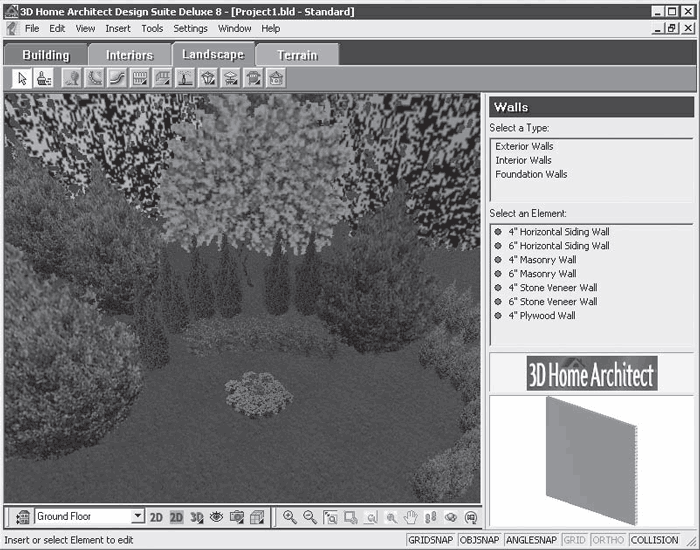Open the 3D camera view flyout
The image size is (700, 550).
(x=237, y=517)
